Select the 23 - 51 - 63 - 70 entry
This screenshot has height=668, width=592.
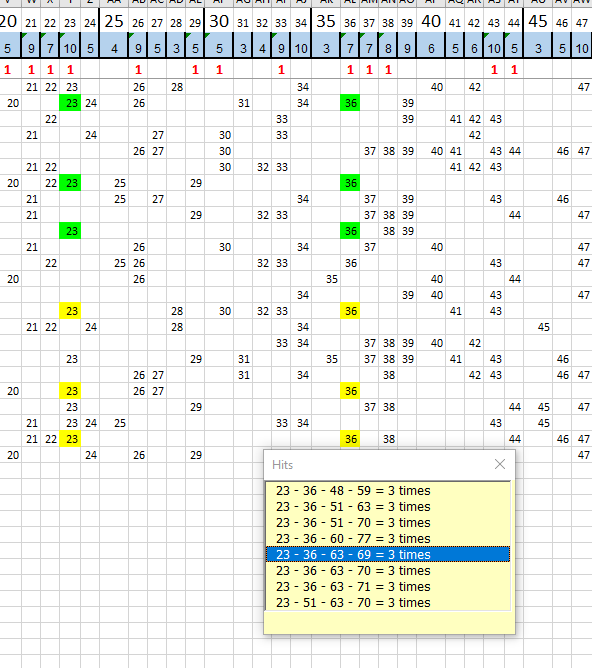click(x=388, y=603)
